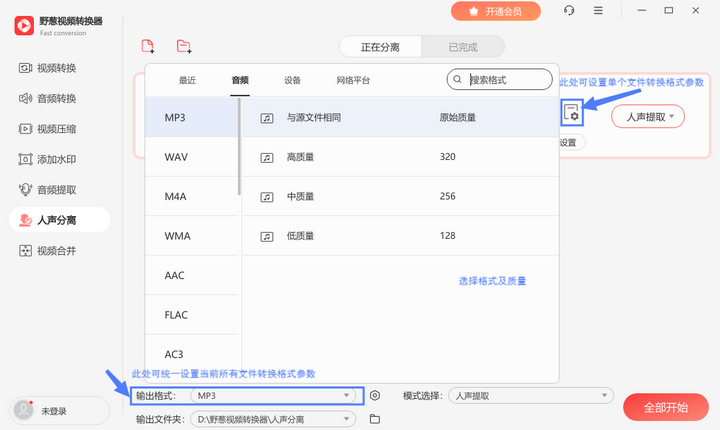Select the 音频 format tab
Screen dimensions: 720x430
(x=240, y=80)
